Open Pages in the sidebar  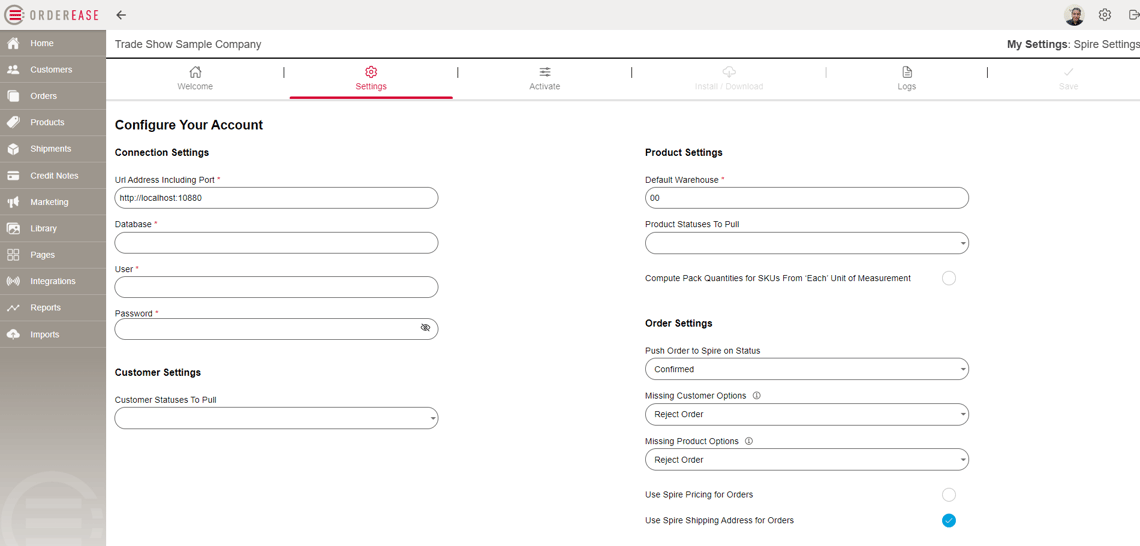(52, 255)
